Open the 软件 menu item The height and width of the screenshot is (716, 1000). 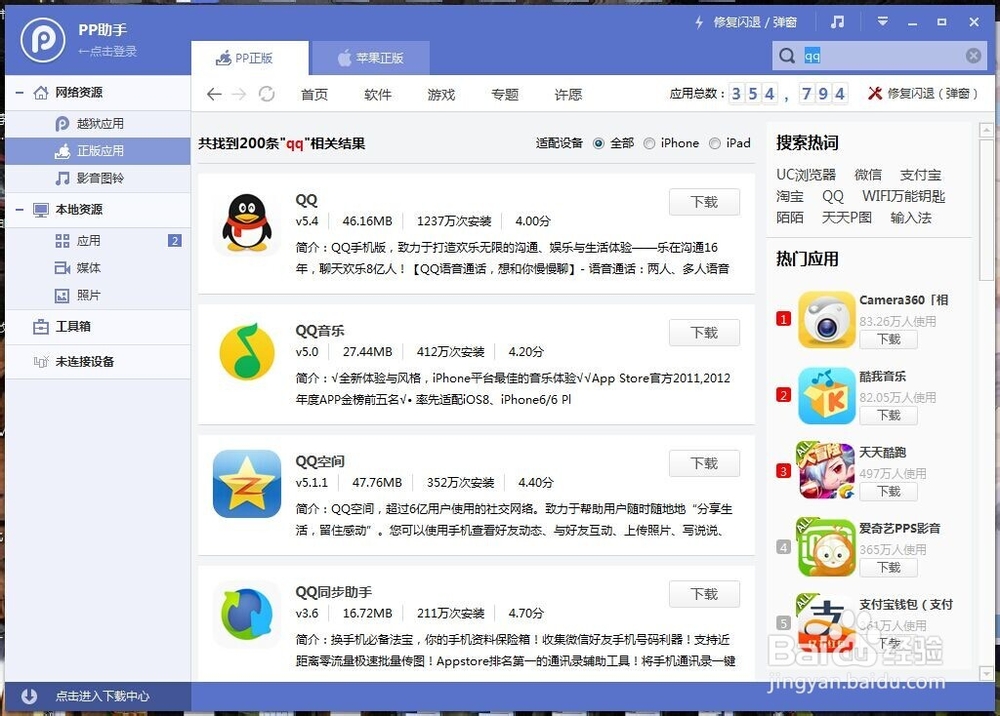click(378, 95)
